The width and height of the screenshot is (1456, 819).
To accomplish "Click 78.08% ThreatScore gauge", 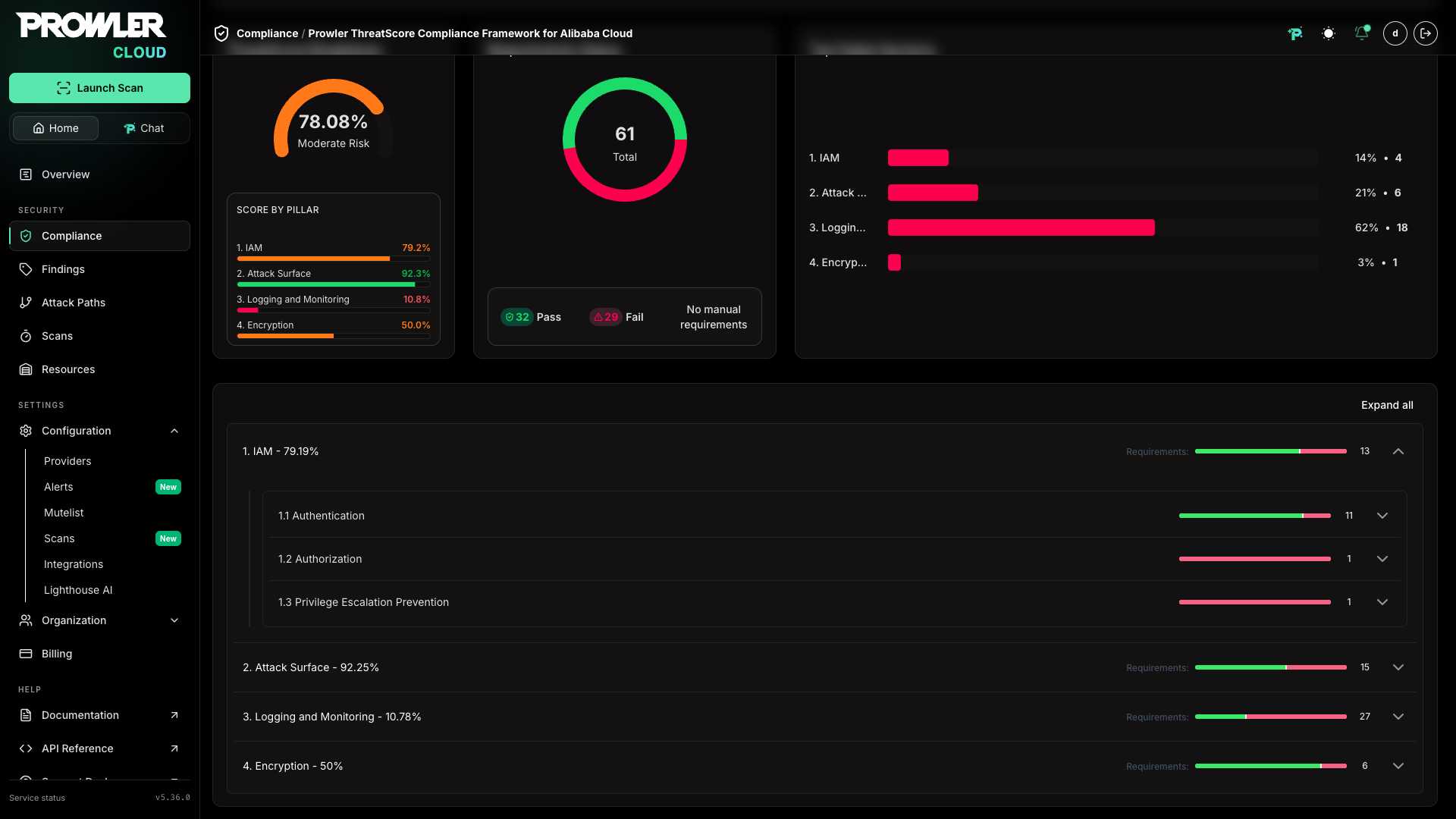I will tap(333, 118).
